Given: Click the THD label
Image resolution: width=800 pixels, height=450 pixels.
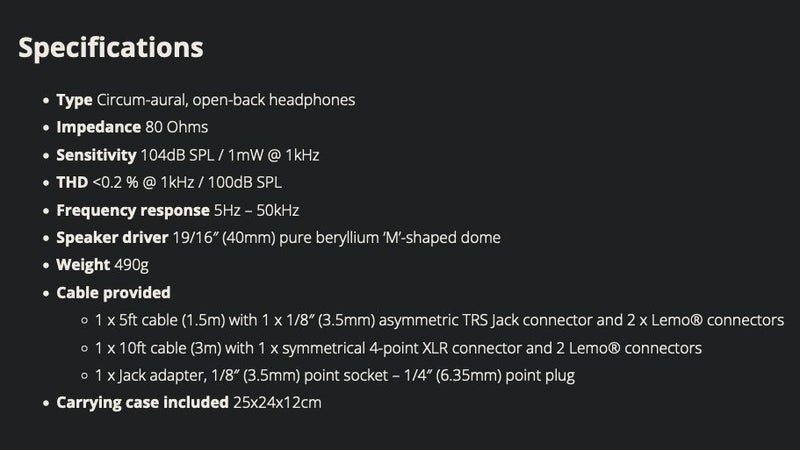Looking at the screenshot, I should coord(72,183).
